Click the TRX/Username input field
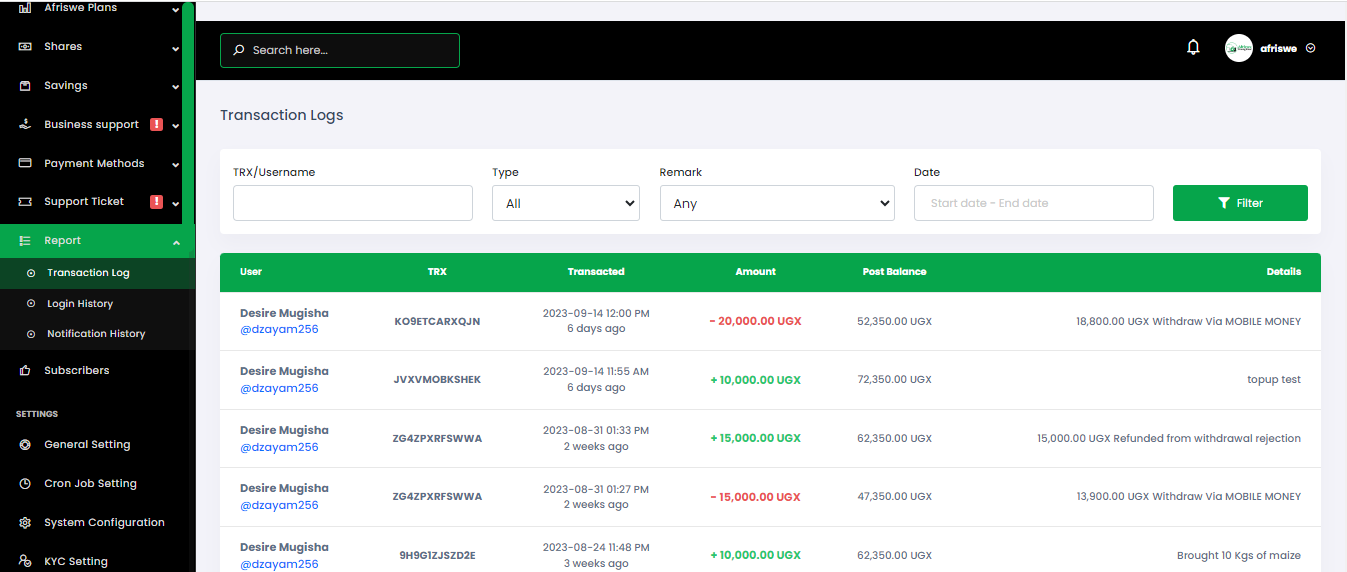Screen dimensions: 1347x572 pyautogui.click(x=353, y=203)
